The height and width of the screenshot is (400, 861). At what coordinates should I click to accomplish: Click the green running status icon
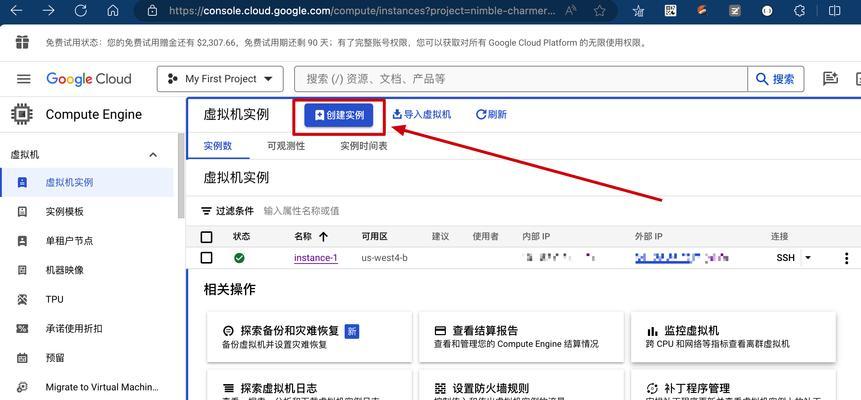[239, 258]
